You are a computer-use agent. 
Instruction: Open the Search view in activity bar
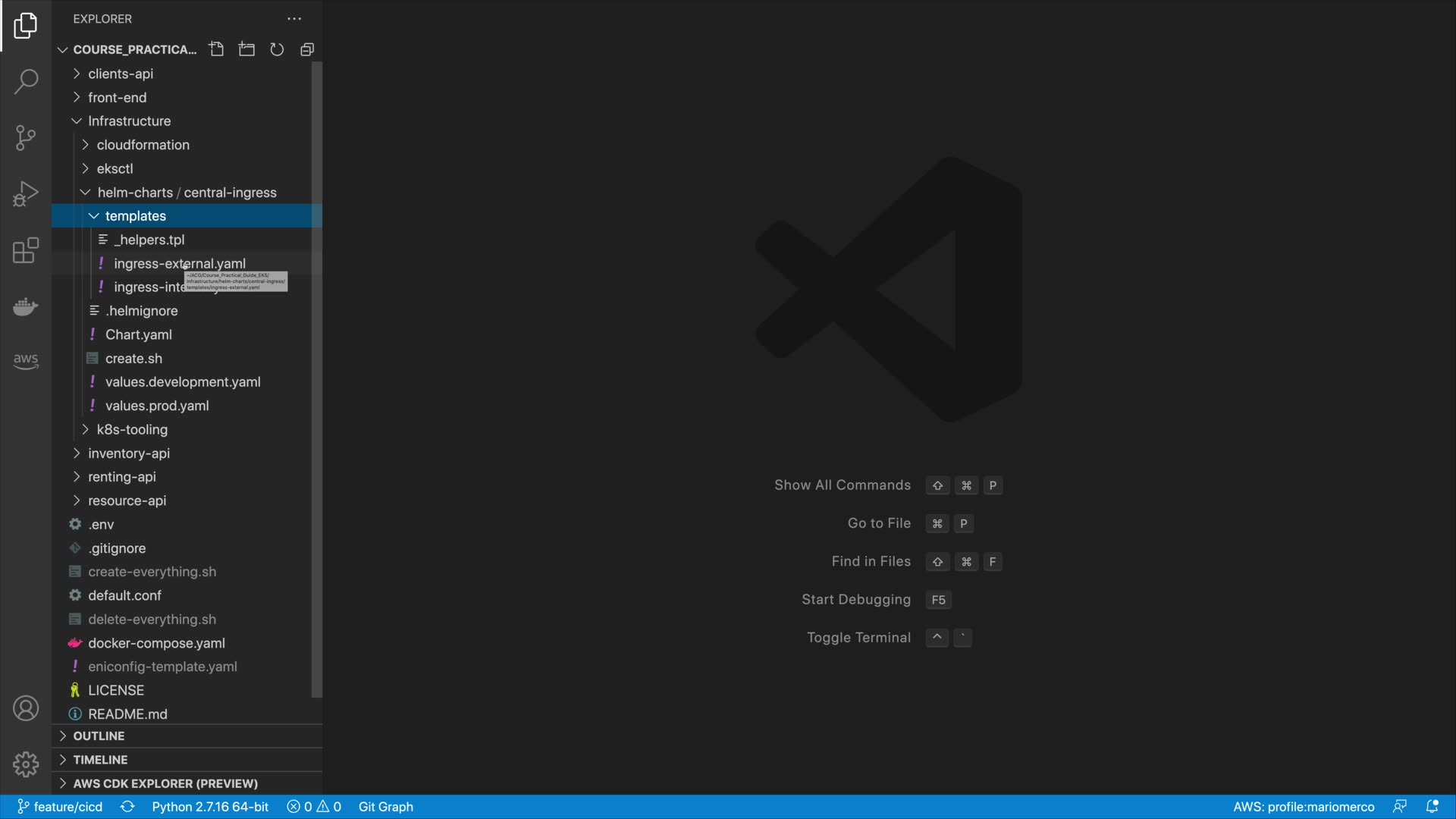point(26,82)
